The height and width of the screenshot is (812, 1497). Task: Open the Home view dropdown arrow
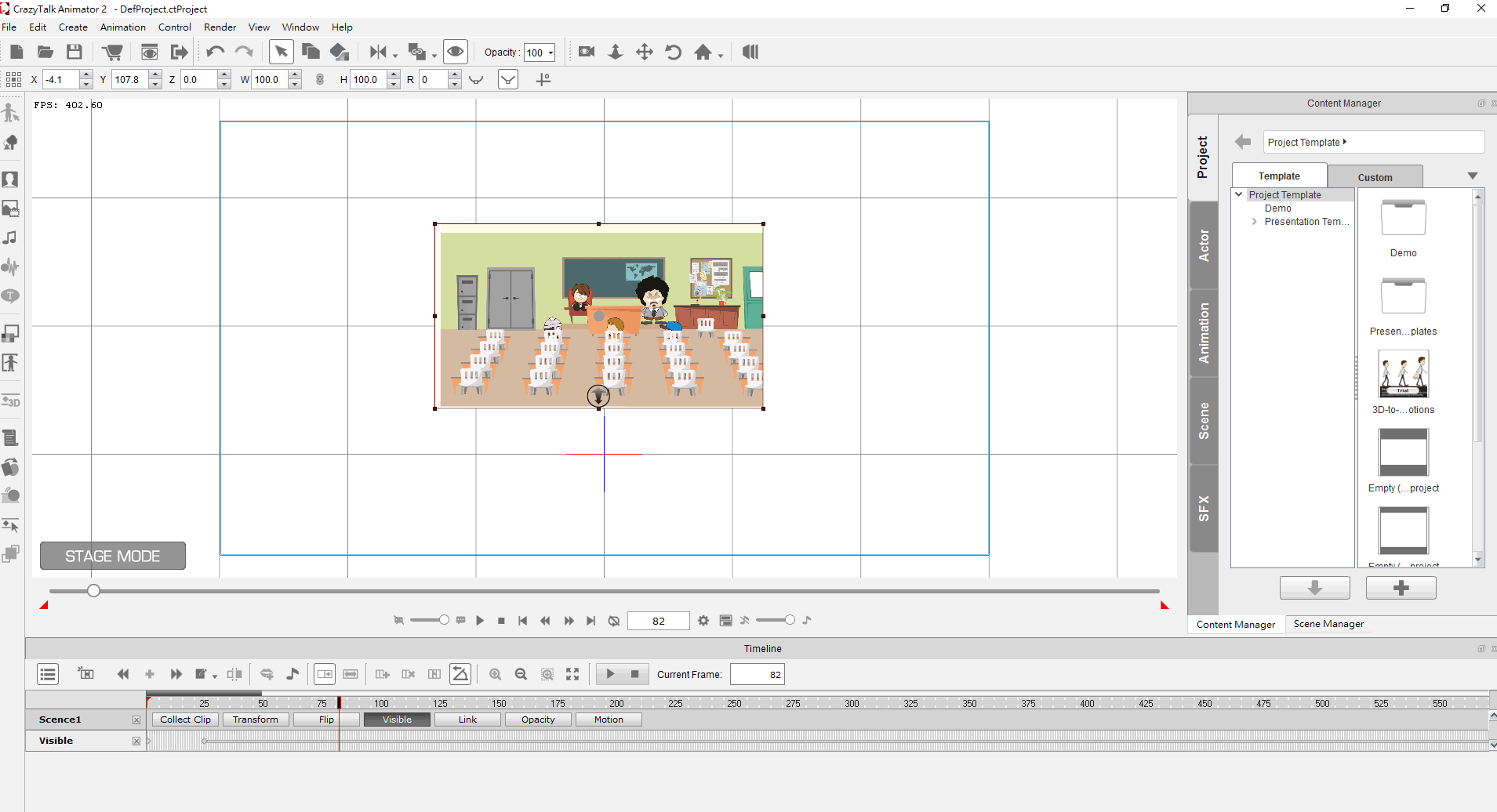click(720, 55)
